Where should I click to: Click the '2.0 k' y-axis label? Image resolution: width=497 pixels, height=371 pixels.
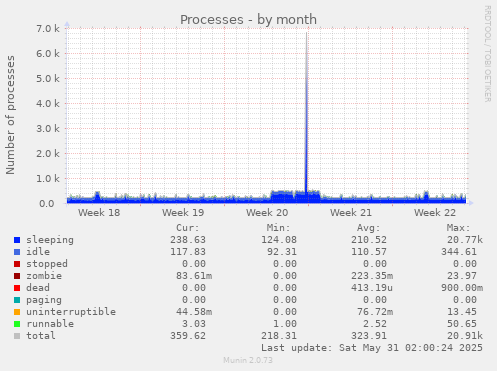point(48,154)
